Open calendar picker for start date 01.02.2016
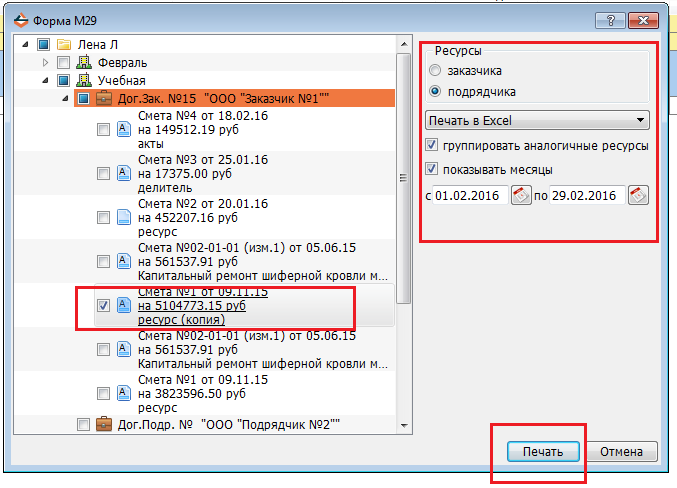677x488 pixels. pyautogui.click(x=521, y=195)
